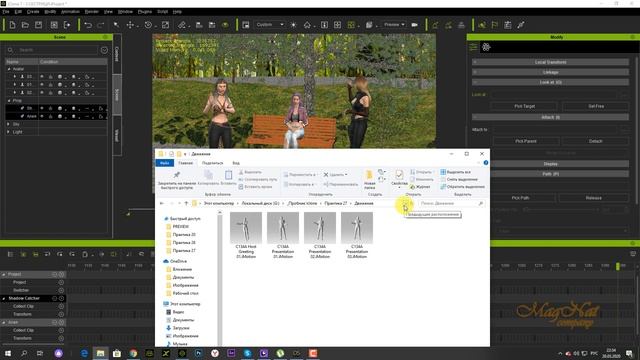Toggle the circle on the Switcher track
Image resolution: width=640 pixels, height=360 pixels.
(61, 290)
